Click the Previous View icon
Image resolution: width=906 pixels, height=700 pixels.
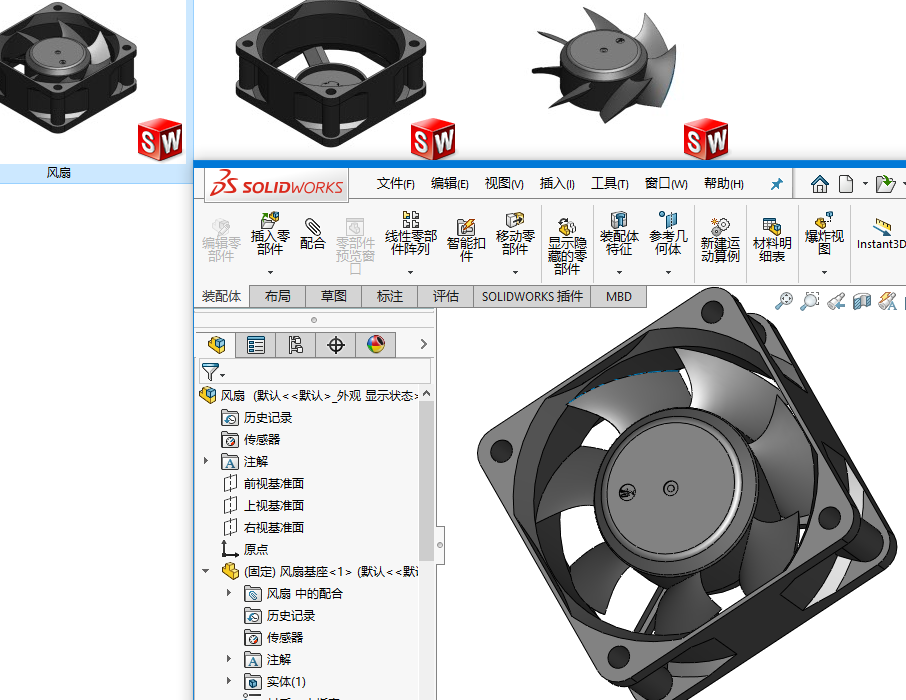pos(836,301)
